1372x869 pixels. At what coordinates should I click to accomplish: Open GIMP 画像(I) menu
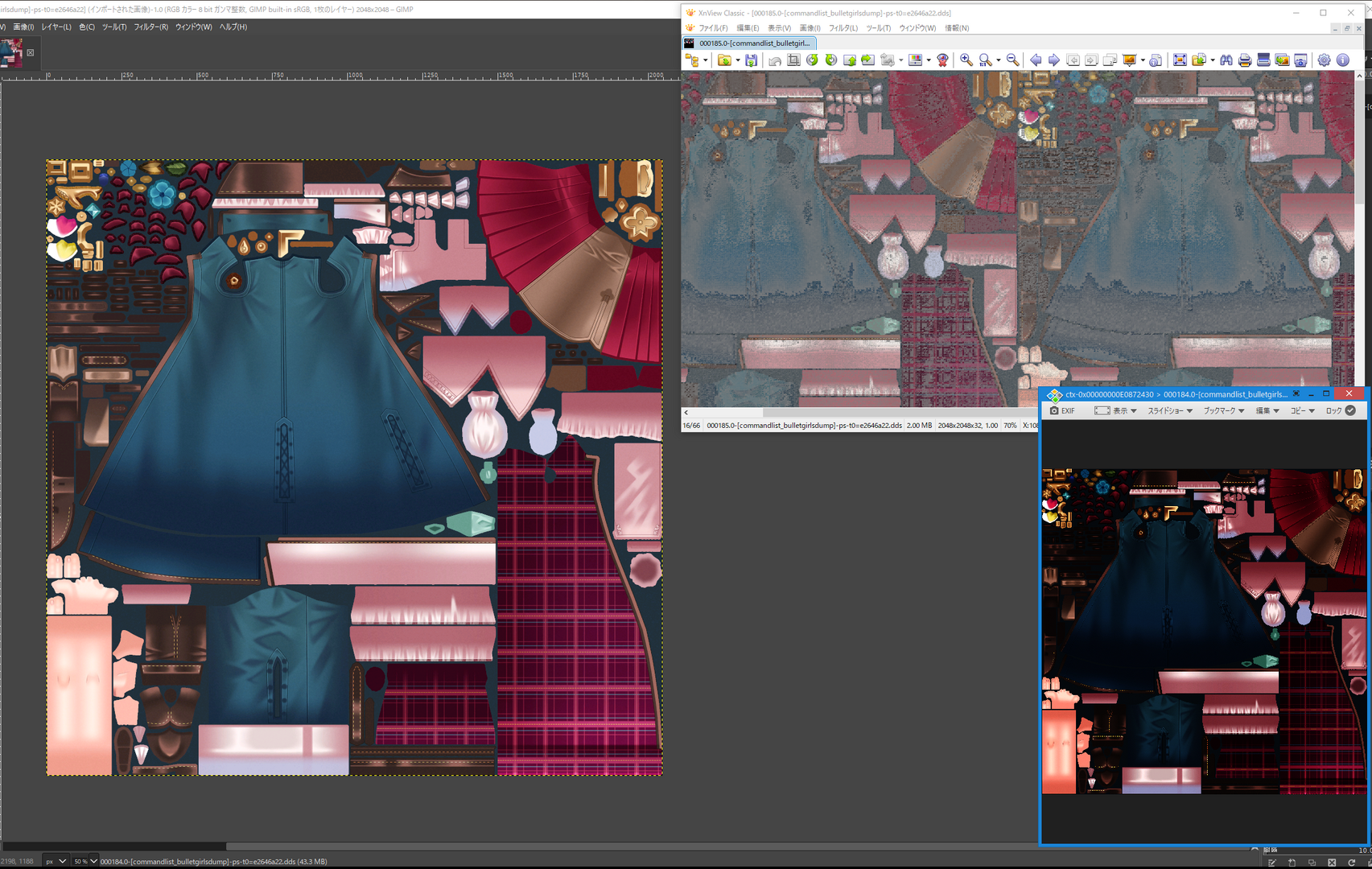(x=23, y=27)
